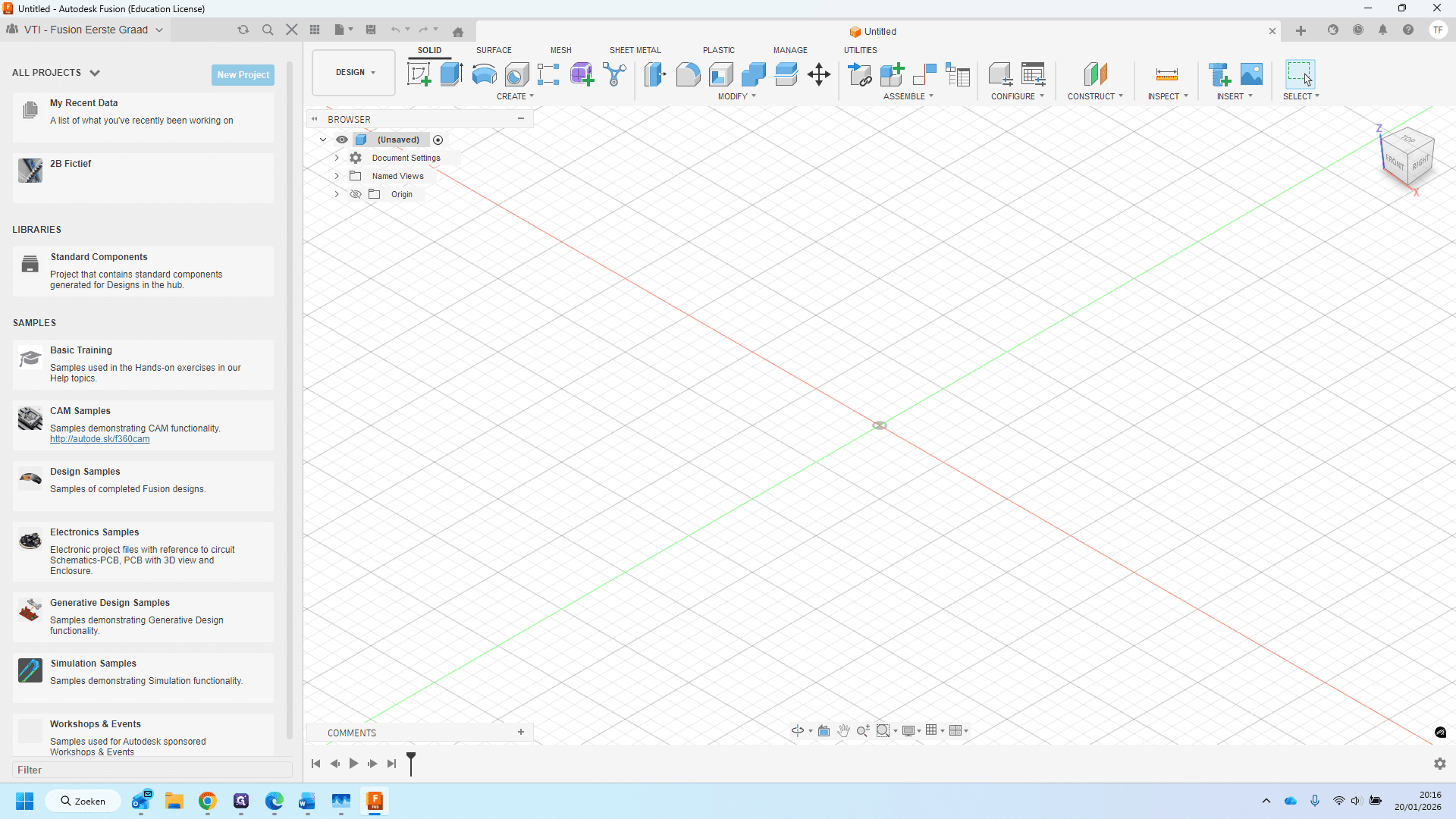This screenshot has height=819, width=1456.
Task: Show the hidden Origin folder
Action: tap(355, 194)
